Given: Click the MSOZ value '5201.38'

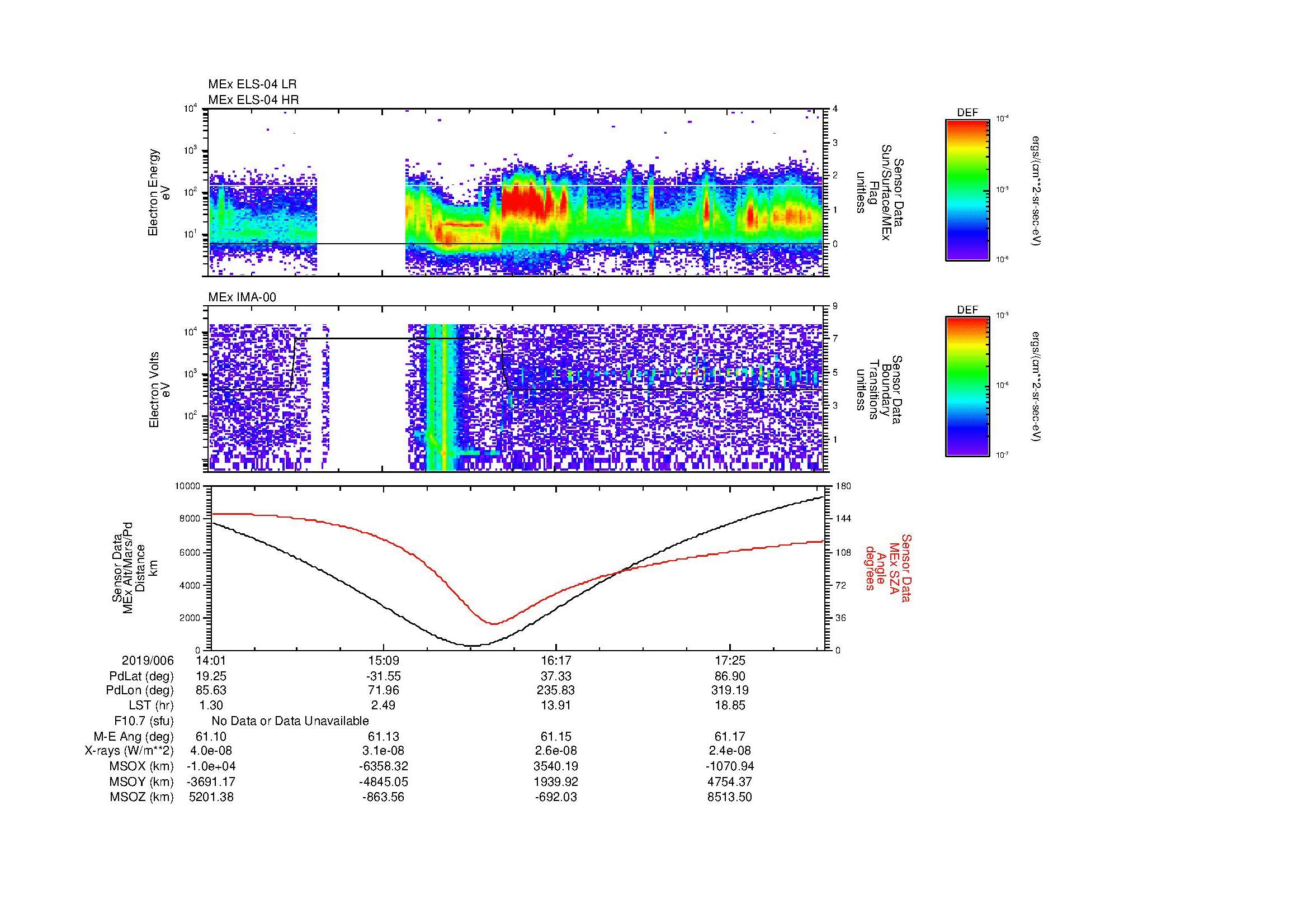Looking at the screenshot, I should [x=211, y=797].
